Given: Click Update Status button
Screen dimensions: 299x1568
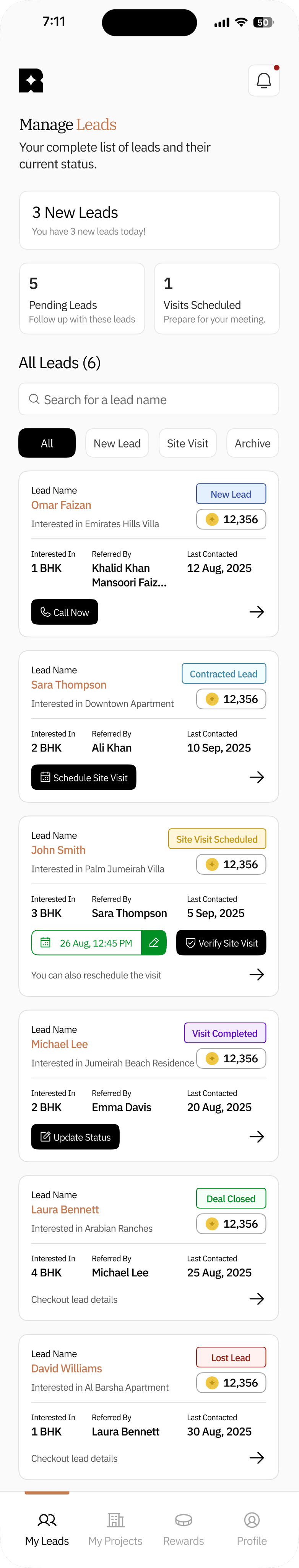Looking at the screenshot, I should point(75,1137).
